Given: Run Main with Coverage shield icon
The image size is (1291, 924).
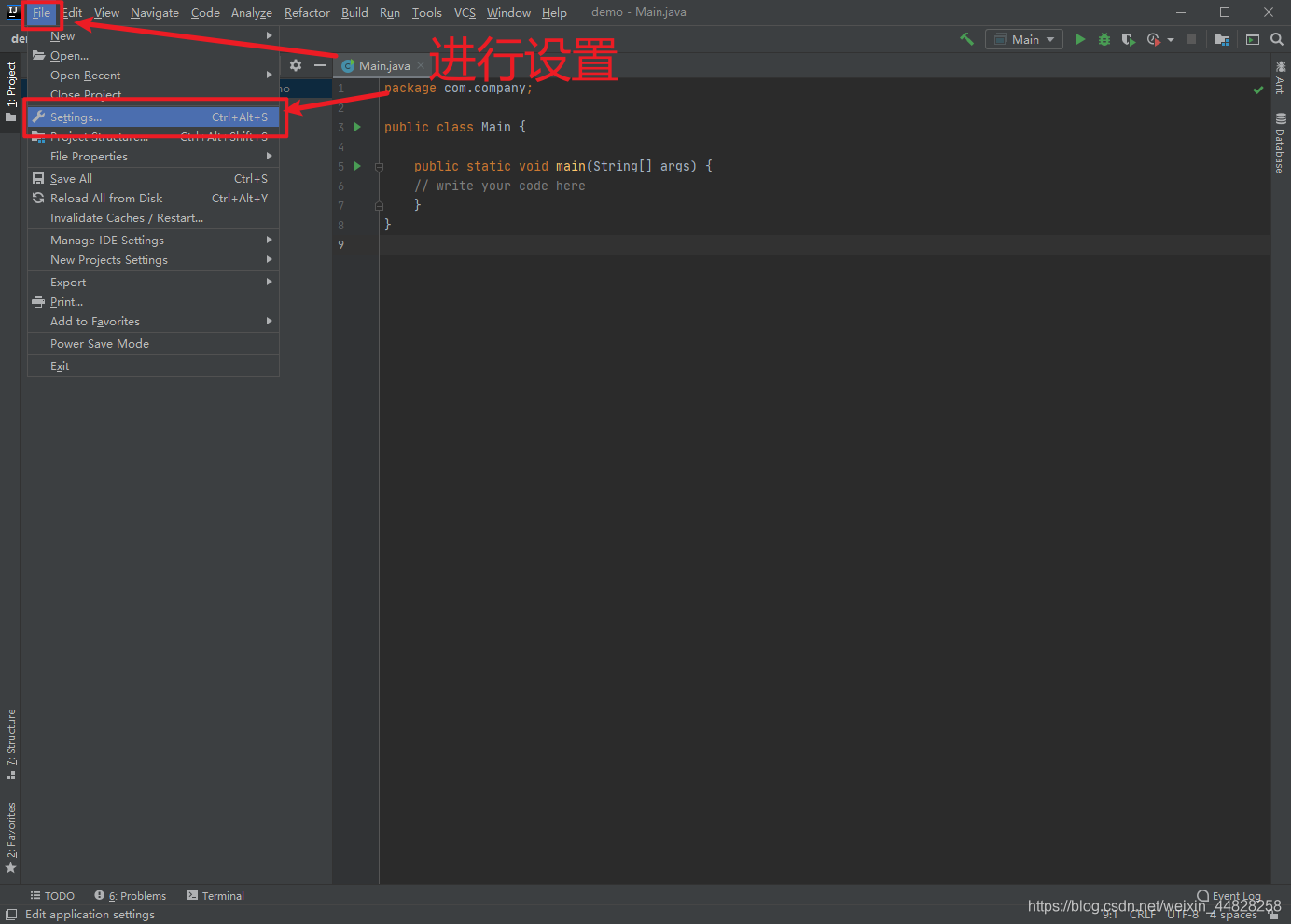Looking at the screenshot, I should pyautogui.click(x=1128, y=39).
